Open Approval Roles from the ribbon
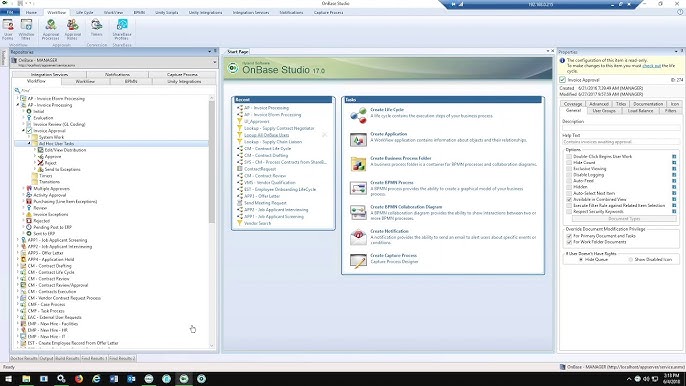This screenshot has width=686, height=386. tap(73, 29)
